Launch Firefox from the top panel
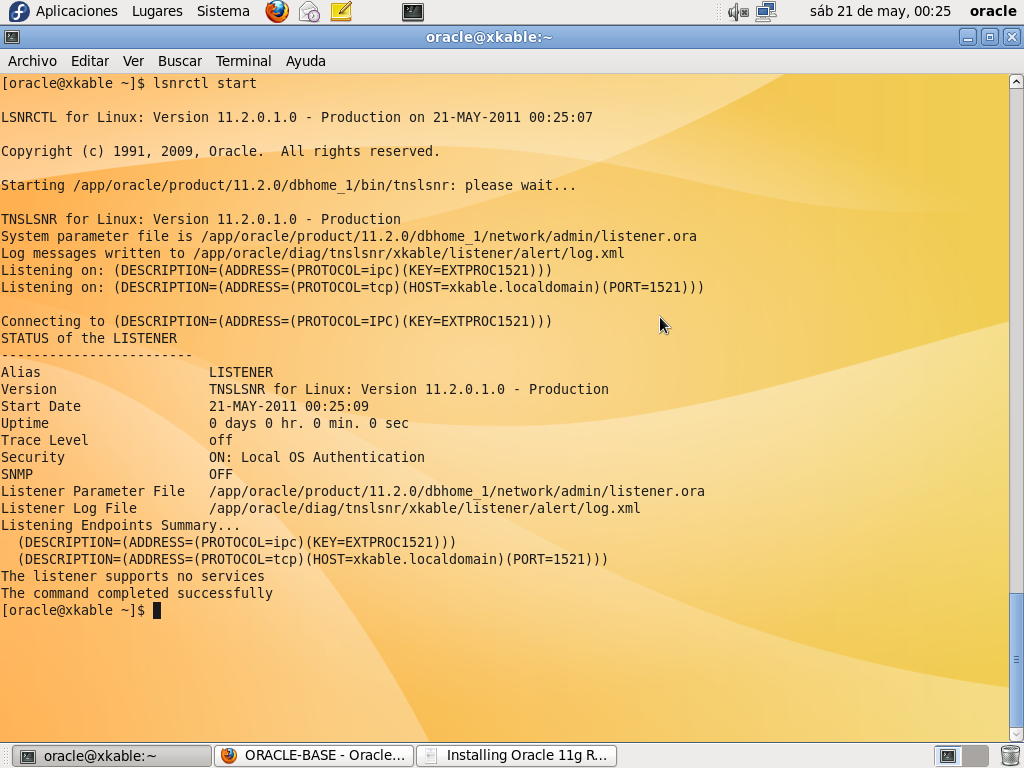 (x=277, y=11)
